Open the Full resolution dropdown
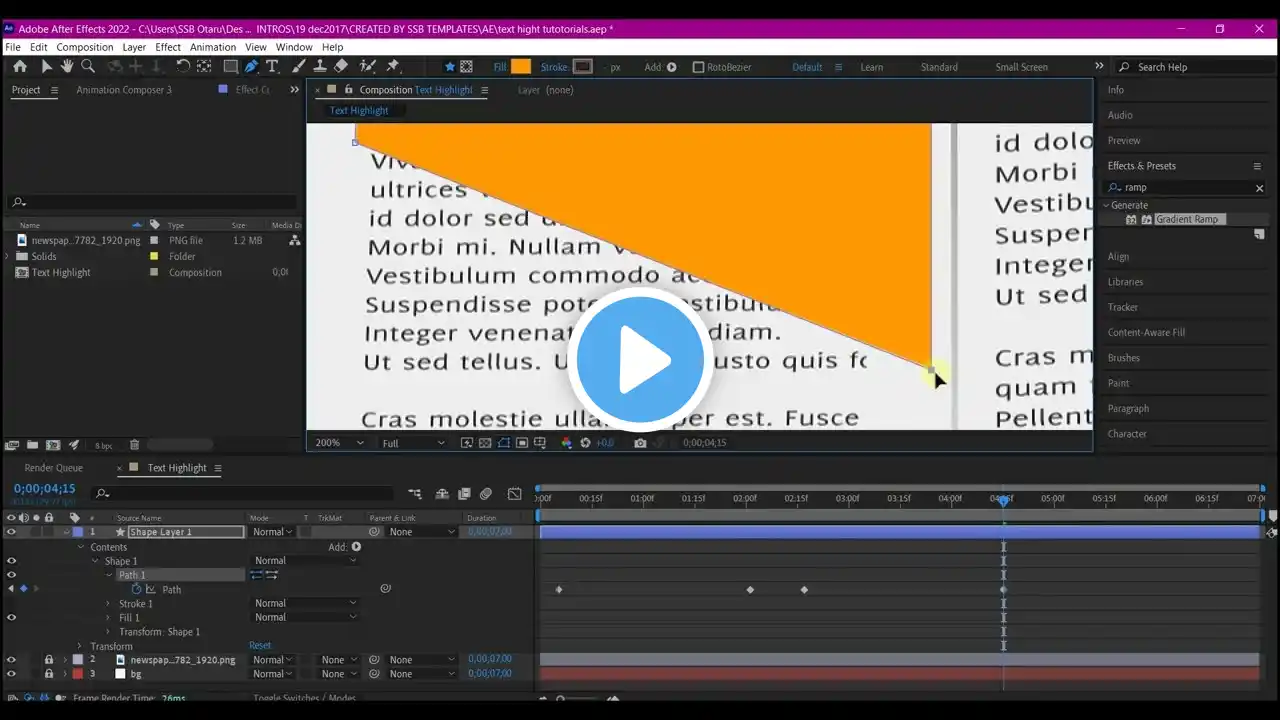 tap(413, 443)
